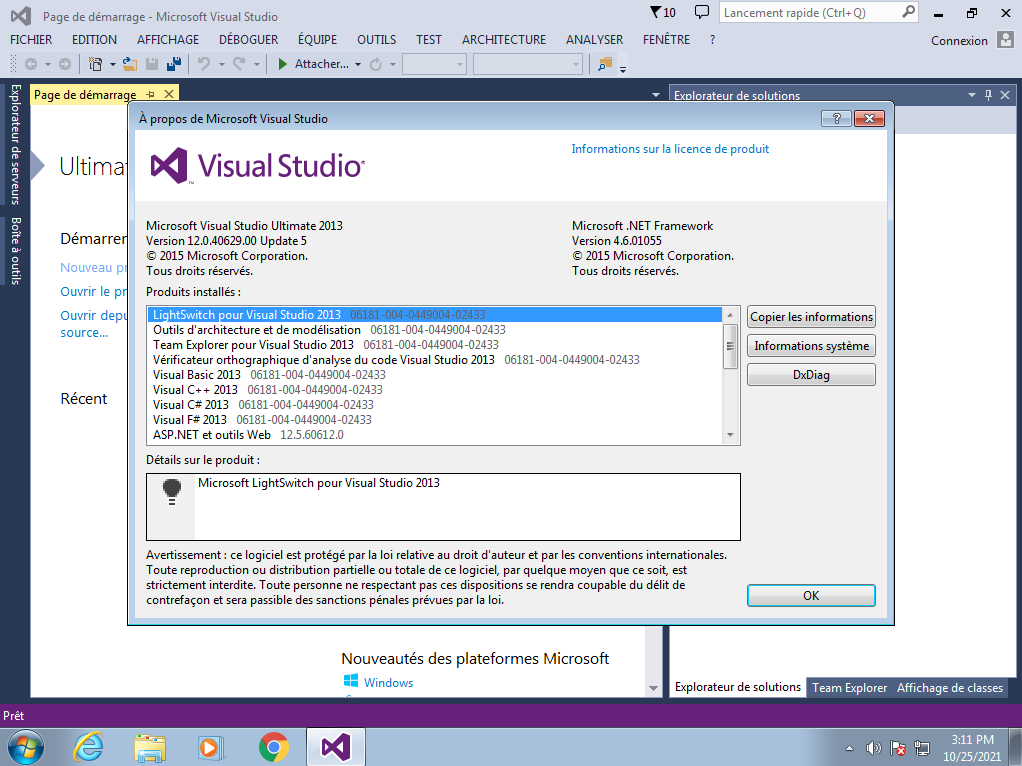The height and width of the screenshot is (766, 1022).
Task: Close the Page de démarrage tab
Action: pyautogui.click(x=169, y=95)
